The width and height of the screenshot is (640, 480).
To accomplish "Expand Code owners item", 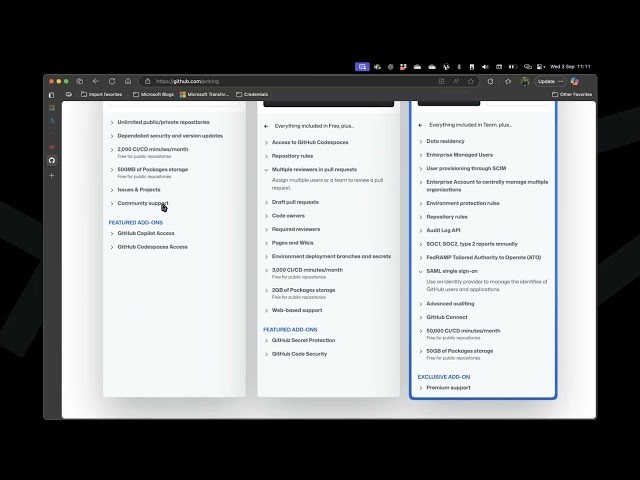I will (x=284, y=216).
